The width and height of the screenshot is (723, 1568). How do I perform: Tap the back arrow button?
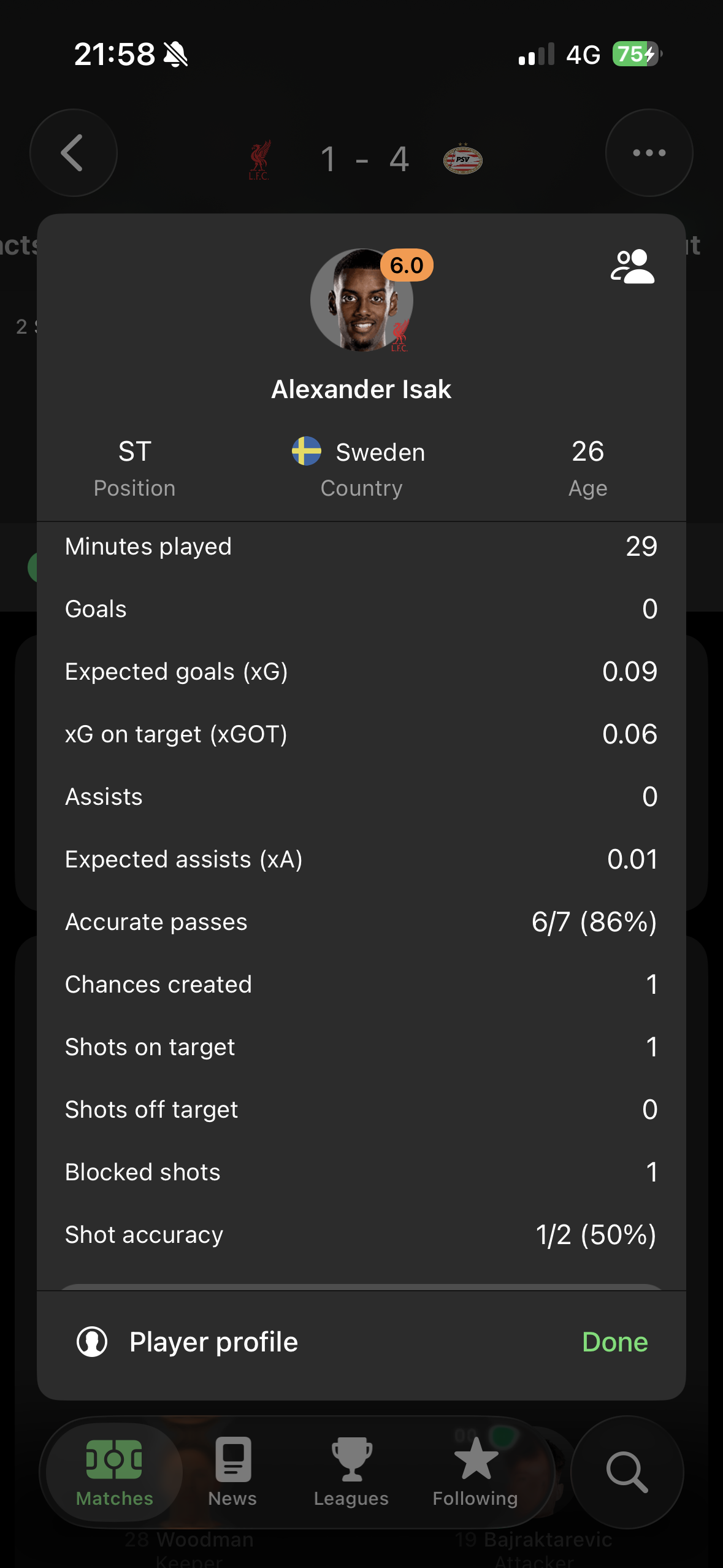(x=73, y=153)
